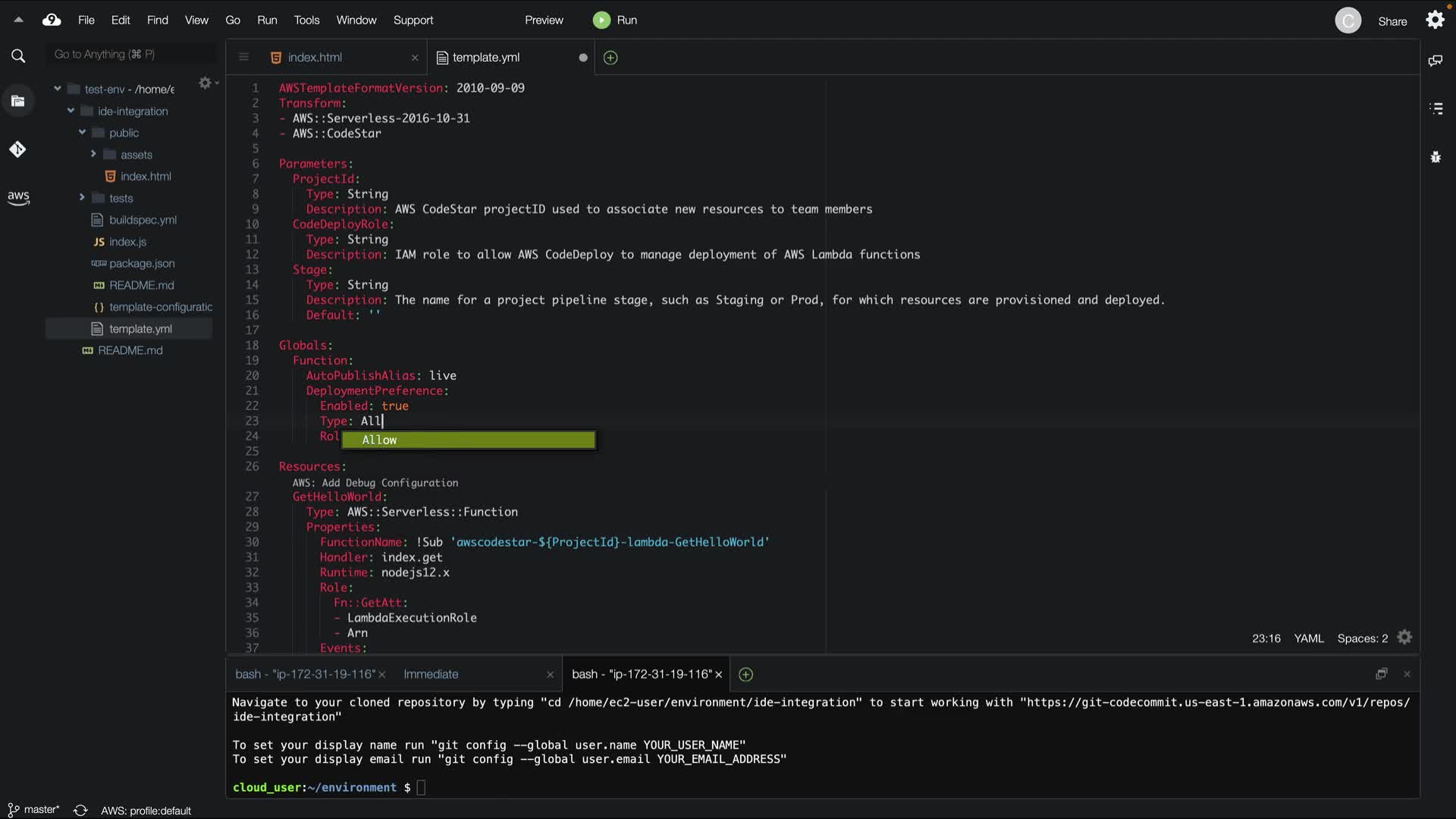The height and width of the screenshot is (819, 1456).
Task: Expand the assets folder
Action: 93,154
